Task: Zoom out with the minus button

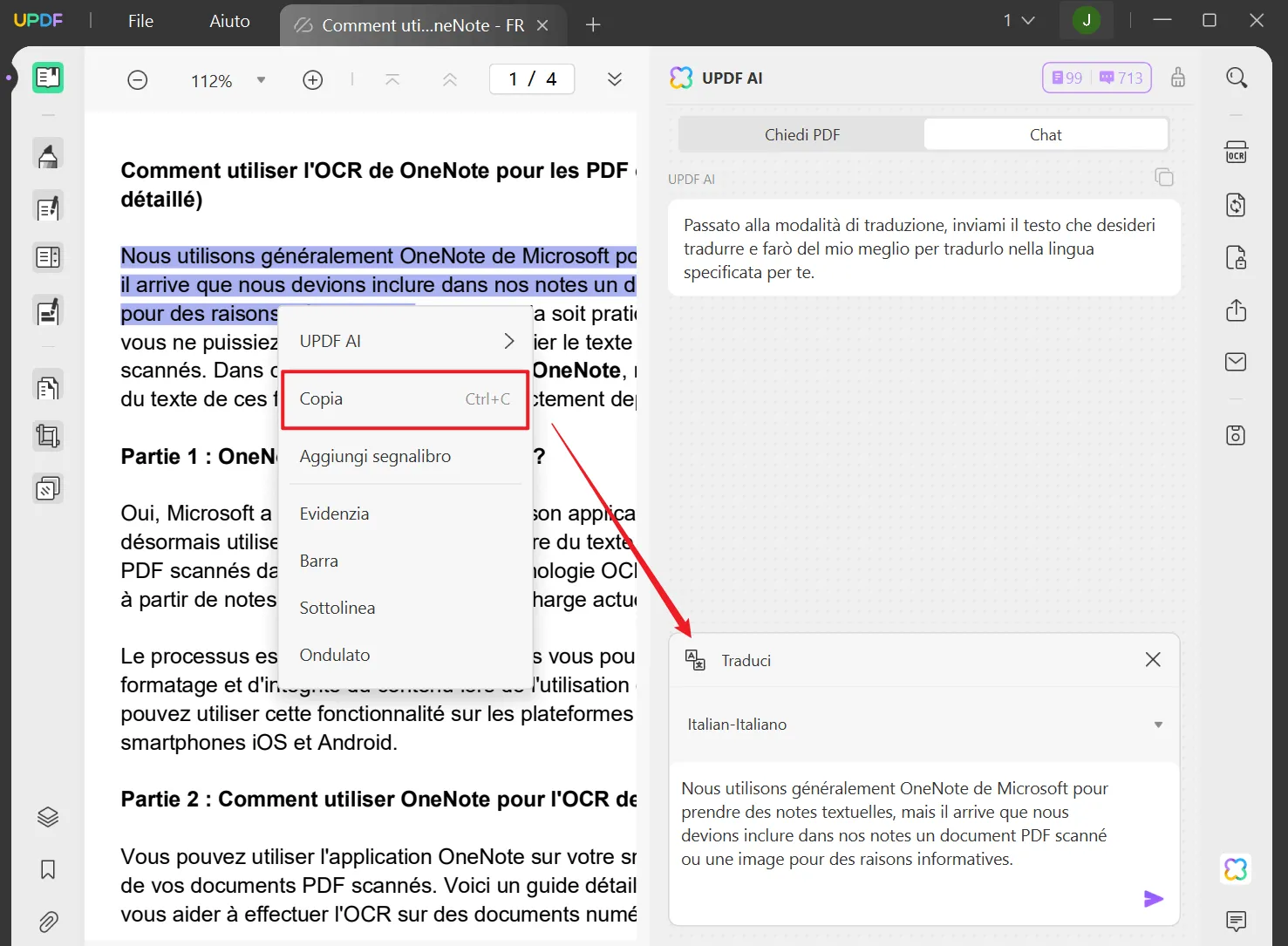Action: point(138,80)
